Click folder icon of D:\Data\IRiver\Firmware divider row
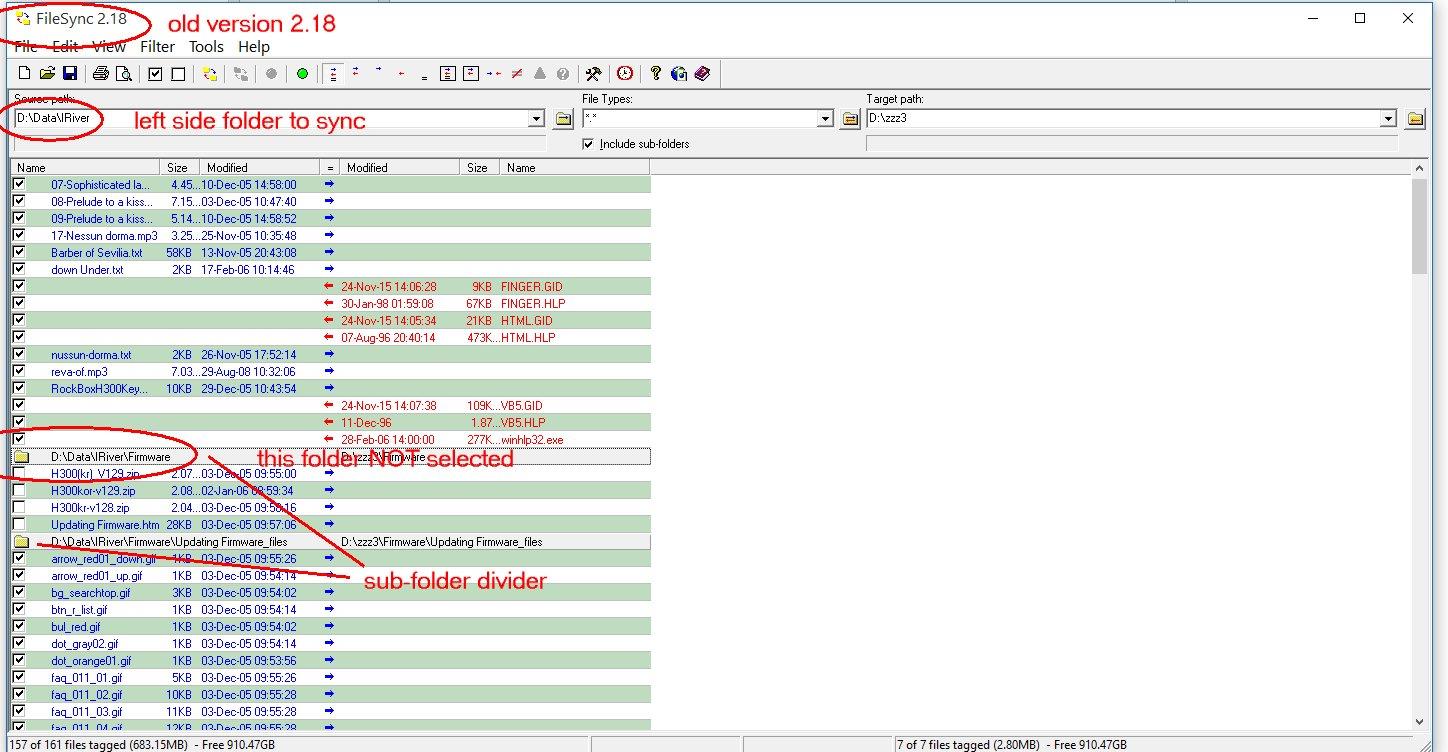1448x752 pixels. (x=20, y=457)
